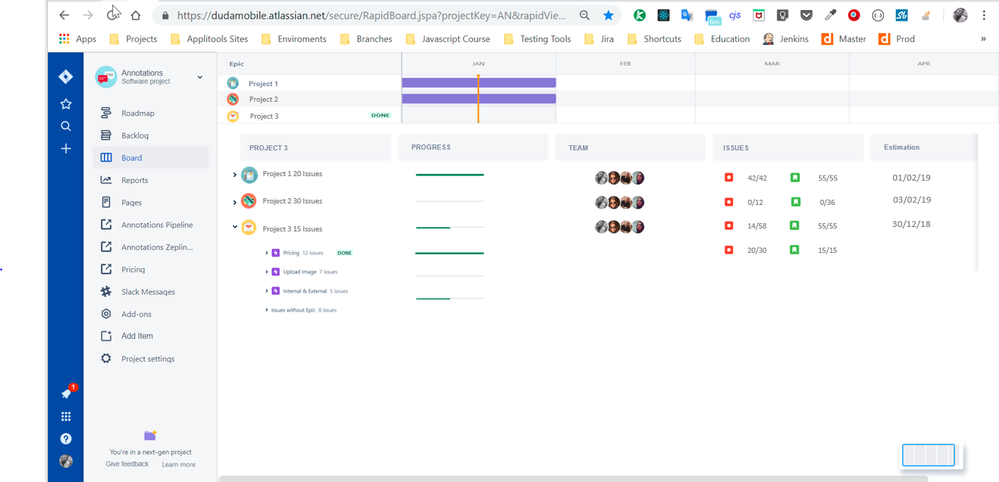Click the bookmark star in the address bar
Screen dimensions: 999x482
click(x=608, y=15)
